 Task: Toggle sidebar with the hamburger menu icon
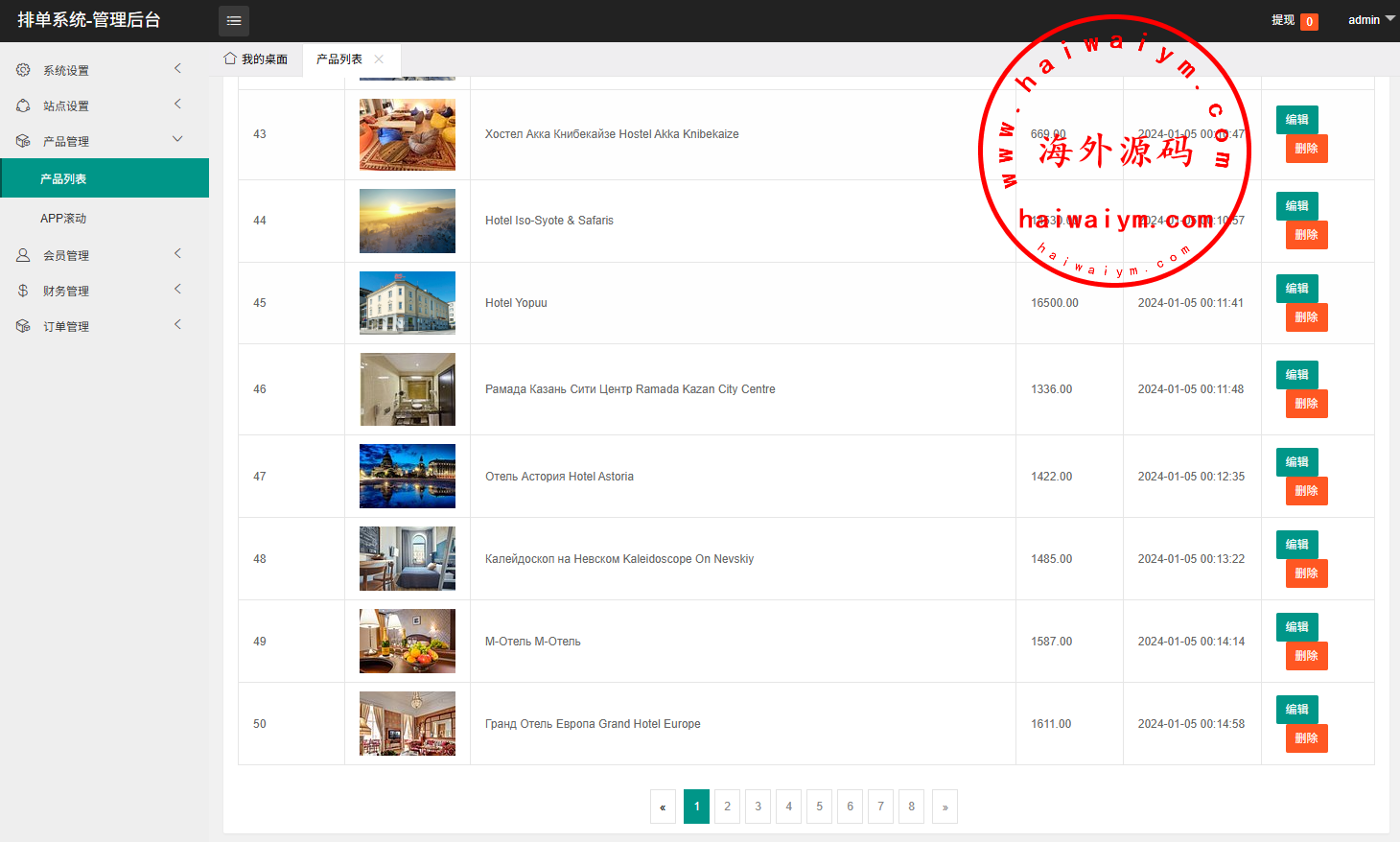233,20
